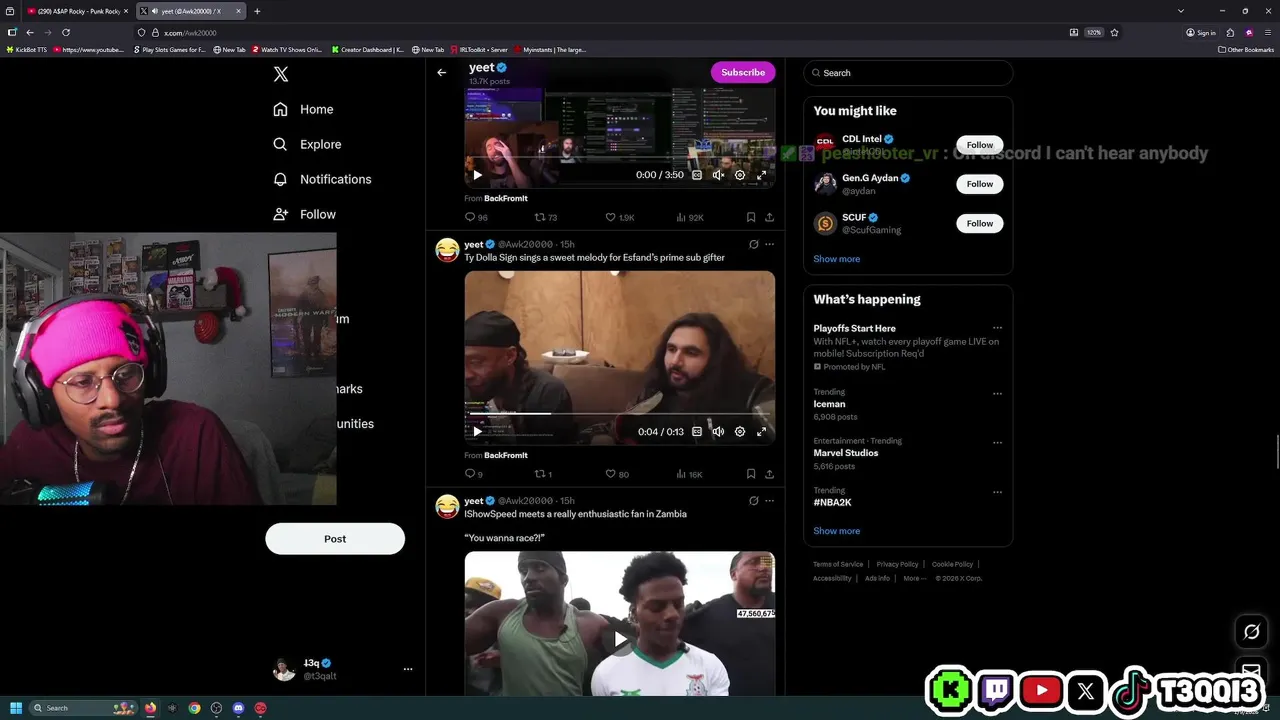1280x720 pixels.
Task: Open the Other Bookmarks folder
Action: click(x=1245, y=49)
